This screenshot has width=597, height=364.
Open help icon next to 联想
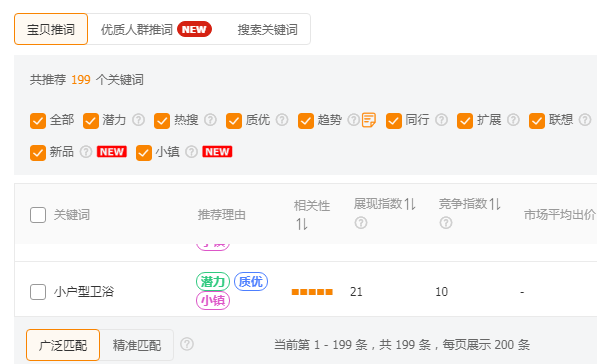(585, 120)
